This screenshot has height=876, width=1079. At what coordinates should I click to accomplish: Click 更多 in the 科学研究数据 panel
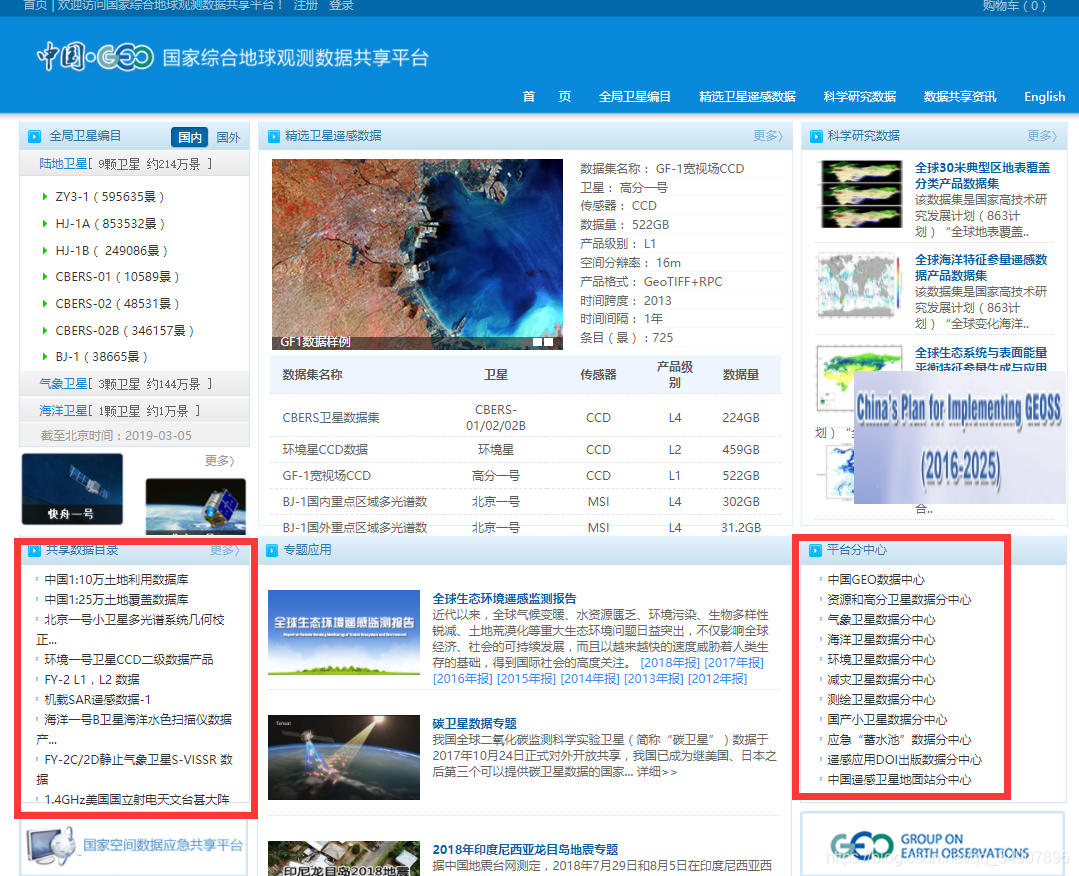(x=1042, y=136)
